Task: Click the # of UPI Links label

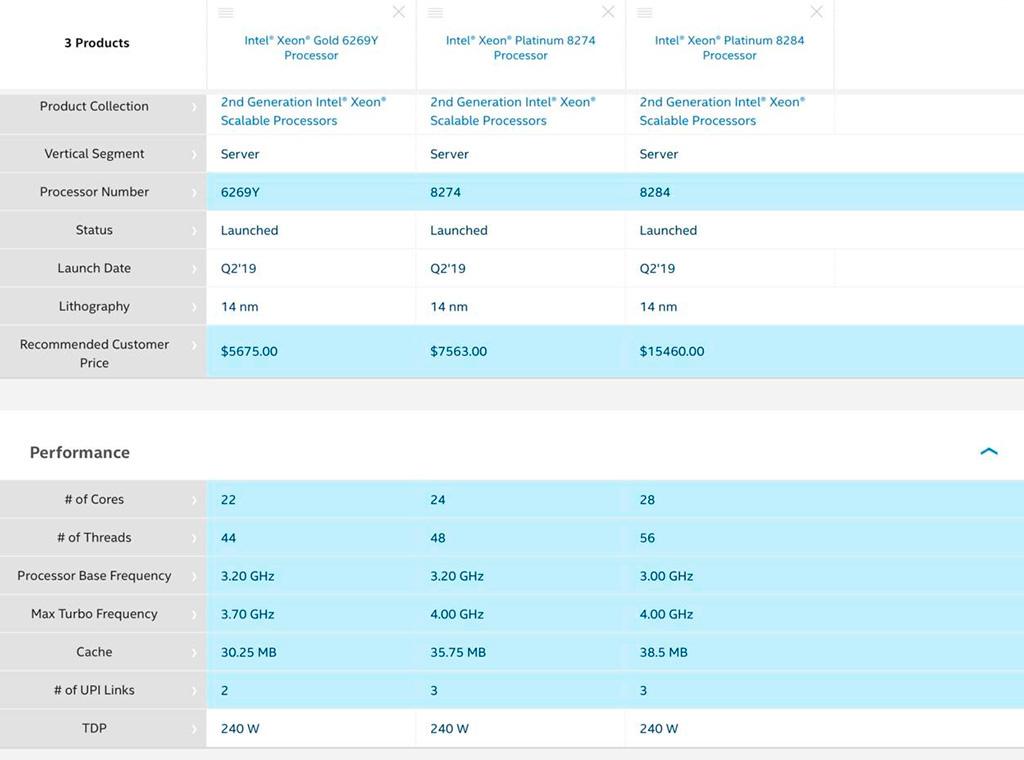Action: [x=94, y=689]
